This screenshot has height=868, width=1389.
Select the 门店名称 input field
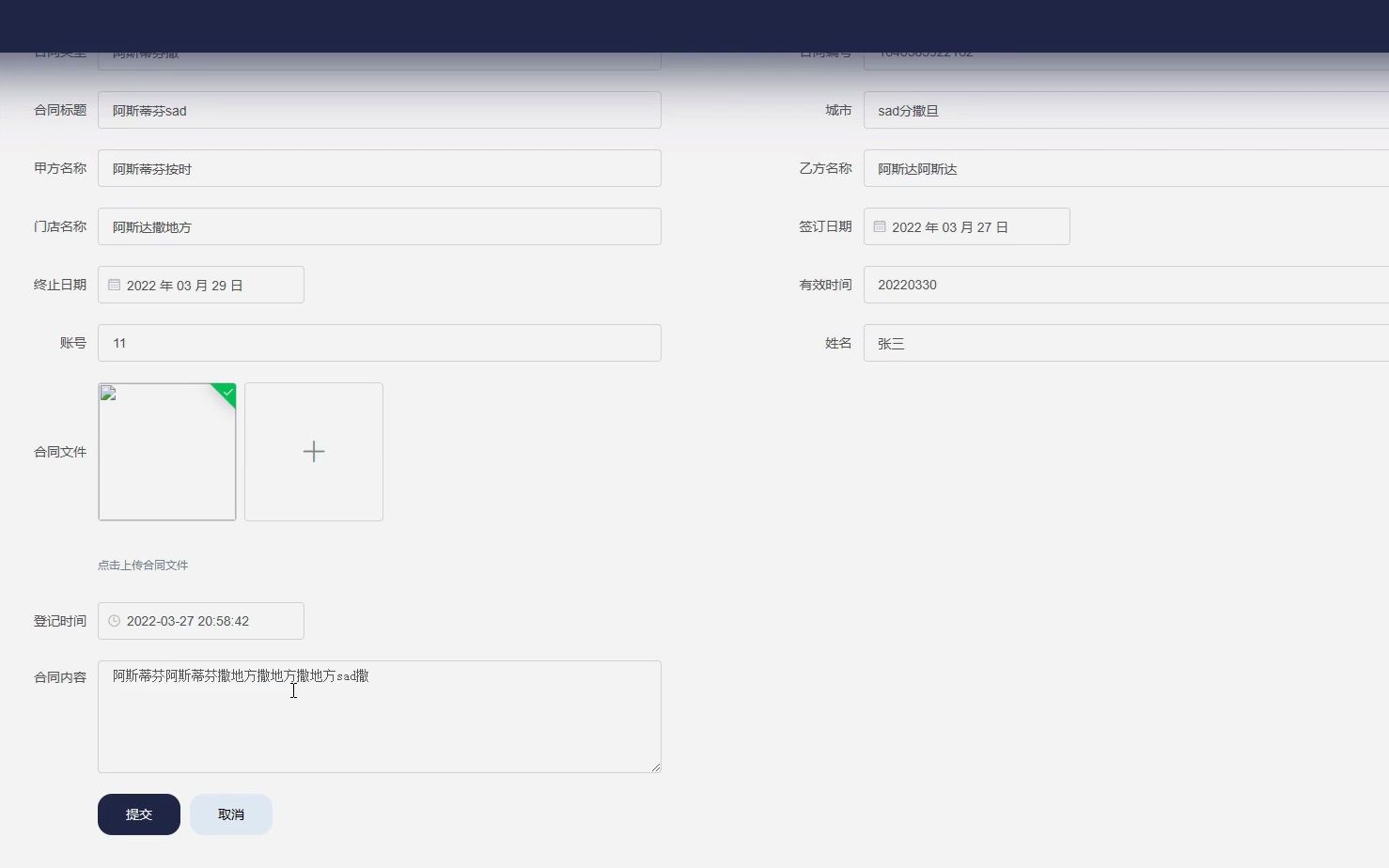[380, 226]
